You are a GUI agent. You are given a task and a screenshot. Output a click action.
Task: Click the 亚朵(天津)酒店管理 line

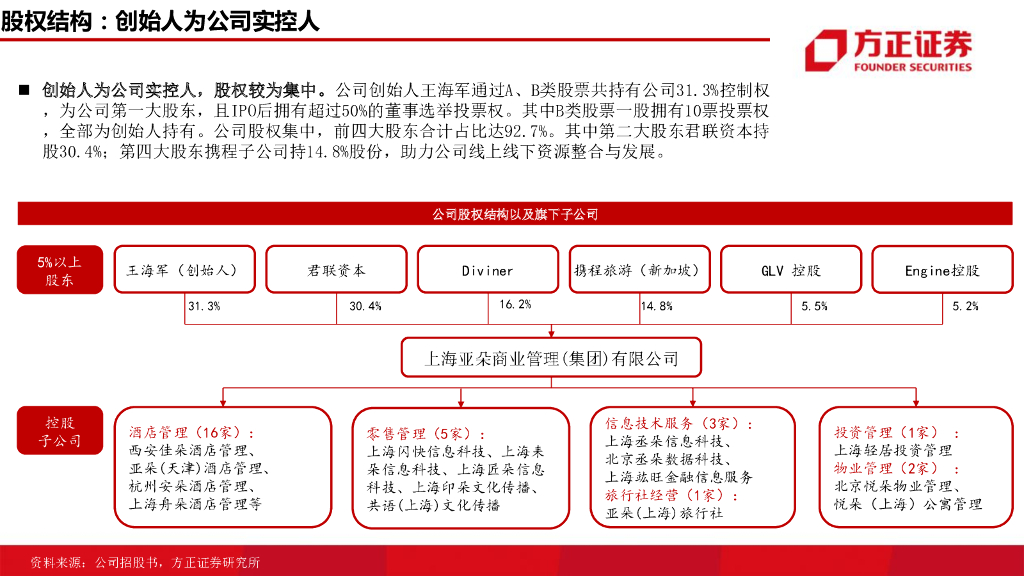pyautogui.click(x=199, y=469)
